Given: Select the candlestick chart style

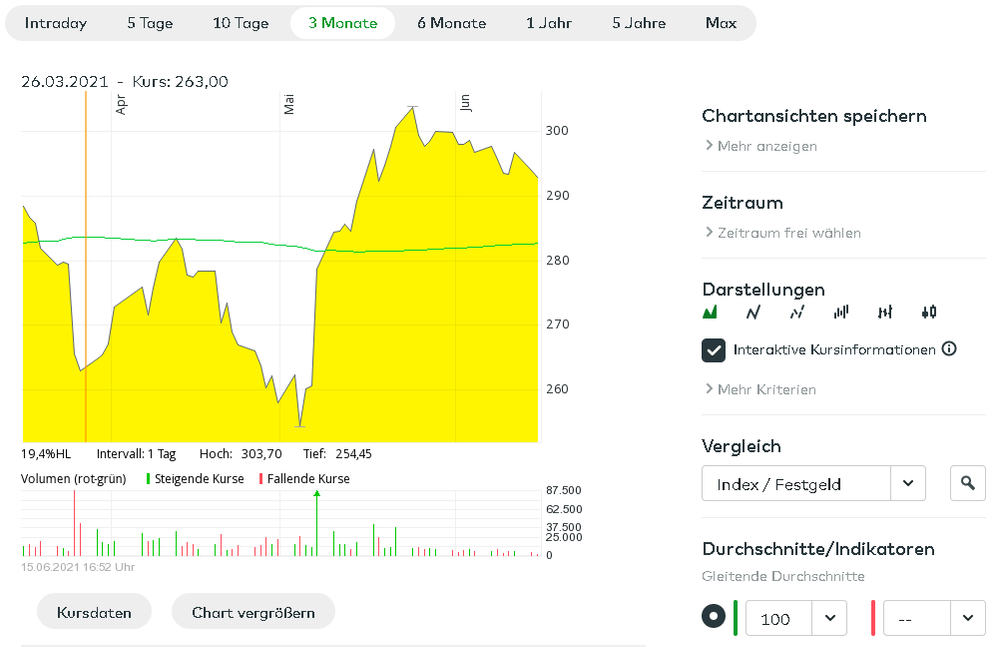Looking at the screenshot, I should coord(928,312).
